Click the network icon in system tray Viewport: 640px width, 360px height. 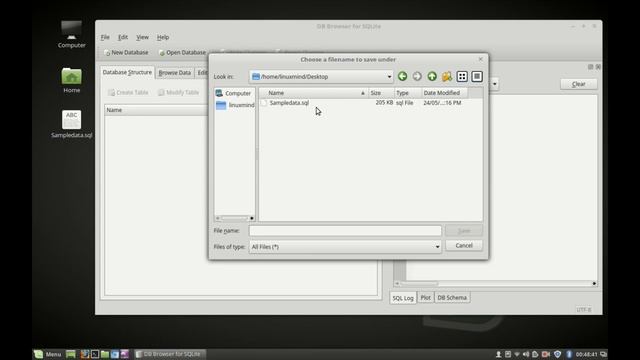517,354
